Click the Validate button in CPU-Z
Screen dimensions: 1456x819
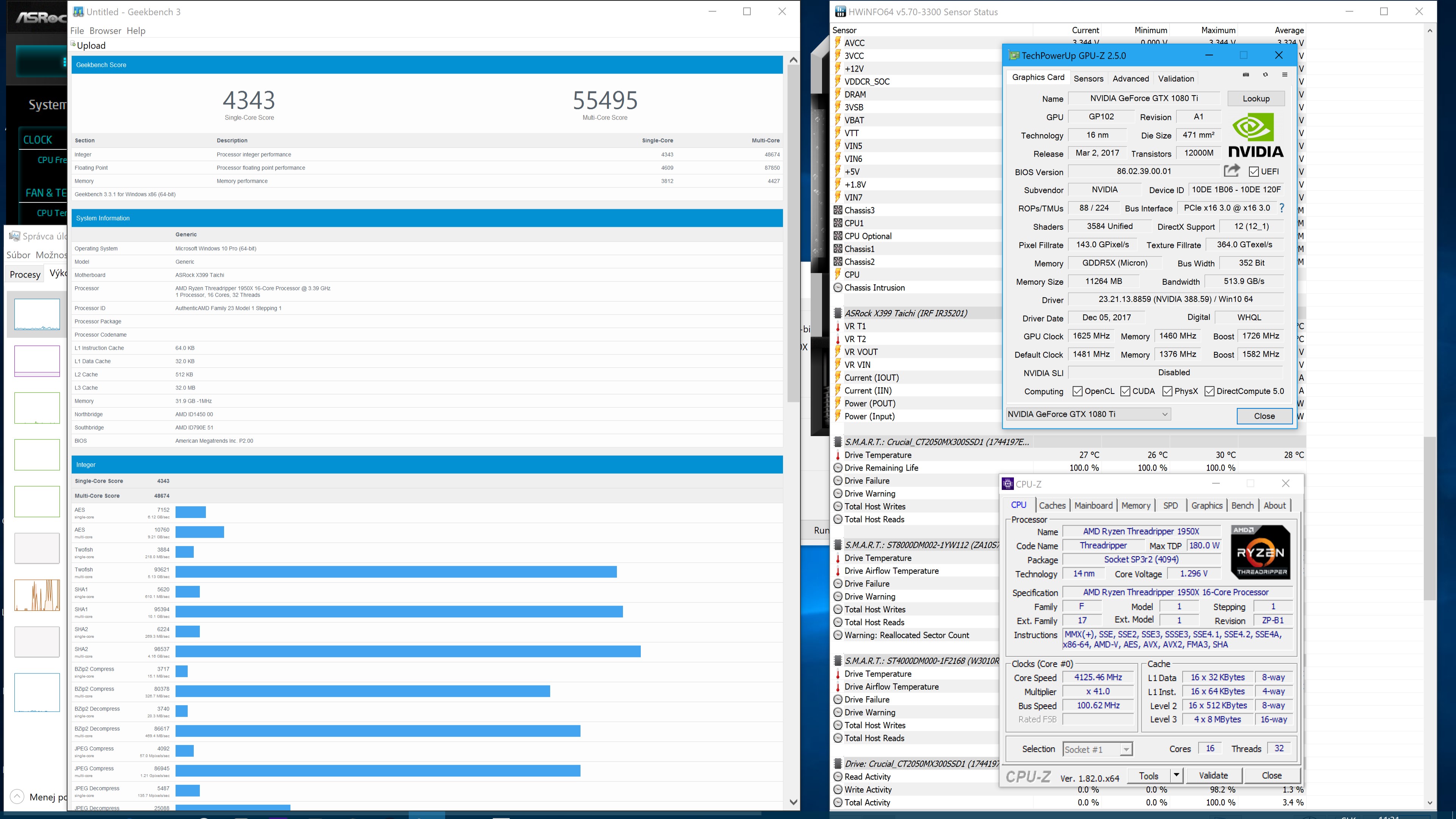[x=1213, y=775]
